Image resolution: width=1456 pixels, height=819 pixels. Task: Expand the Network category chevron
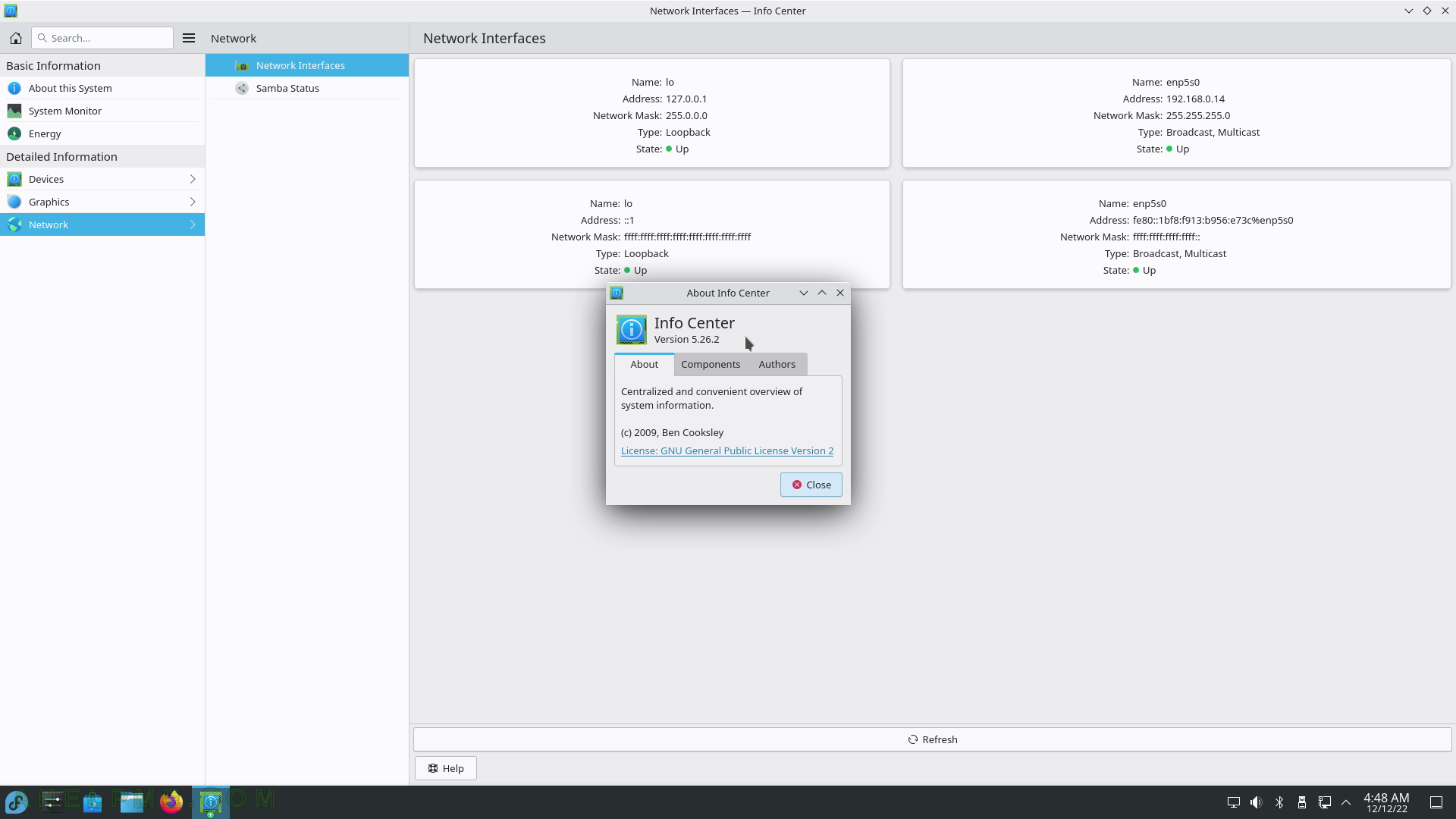193,224
